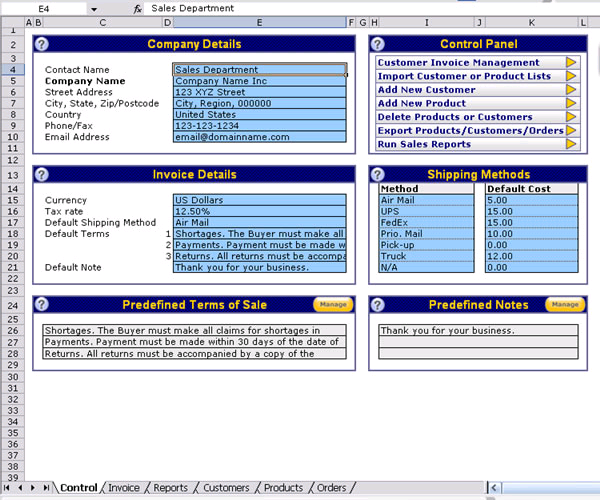
Task: Click the Shipping Methods help icon
Action: pyautogui.click(x=378, y=174)
